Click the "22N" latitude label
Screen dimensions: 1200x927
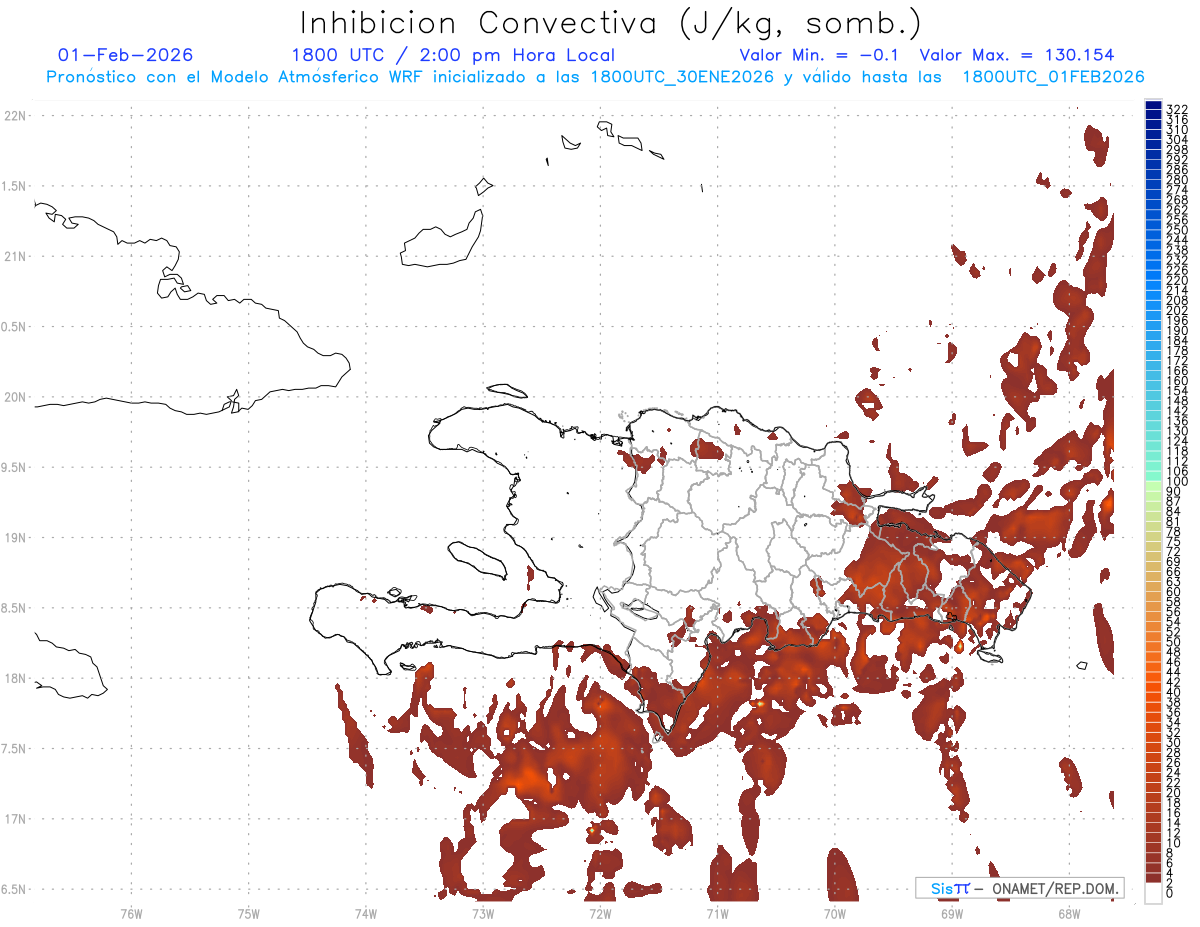coord(15,116)
